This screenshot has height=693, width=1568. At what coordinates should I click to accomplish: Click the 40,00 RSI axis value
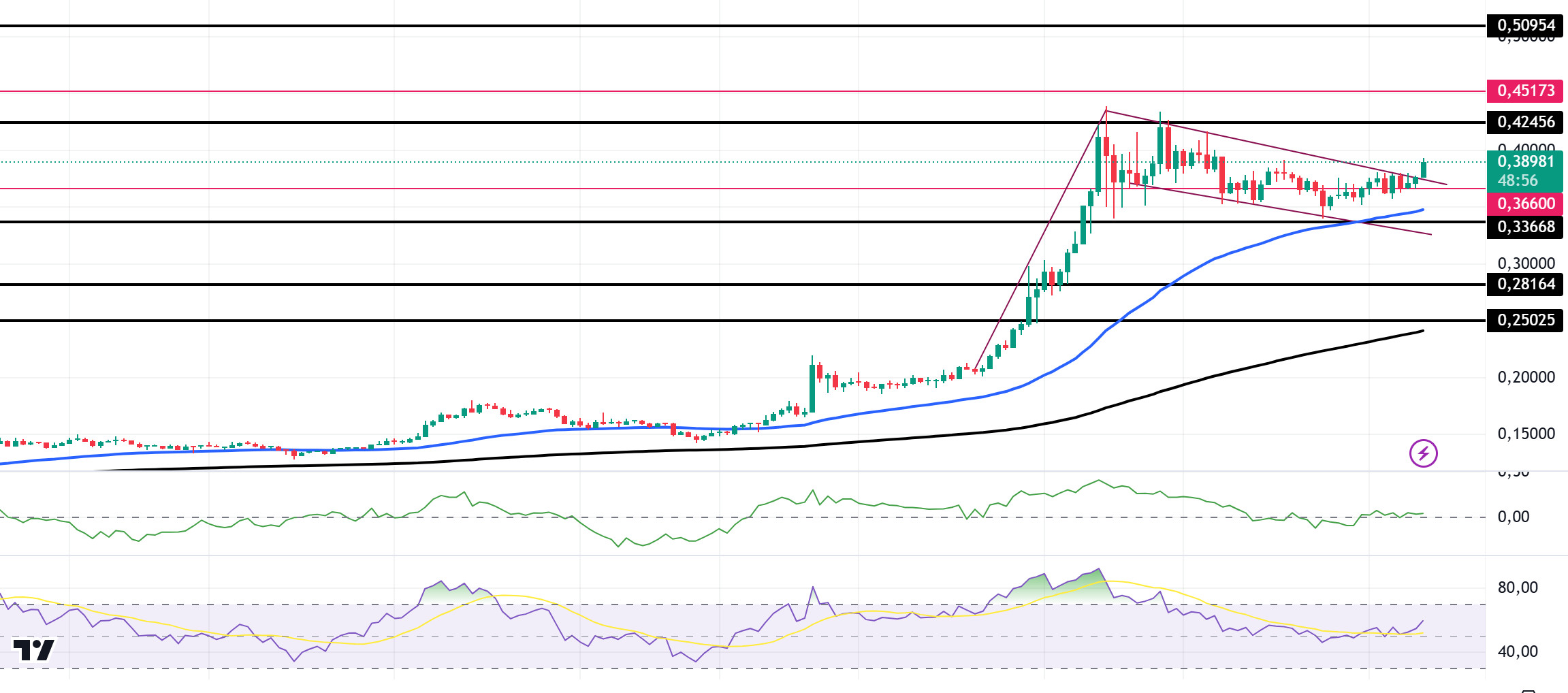pos(1518,651)
